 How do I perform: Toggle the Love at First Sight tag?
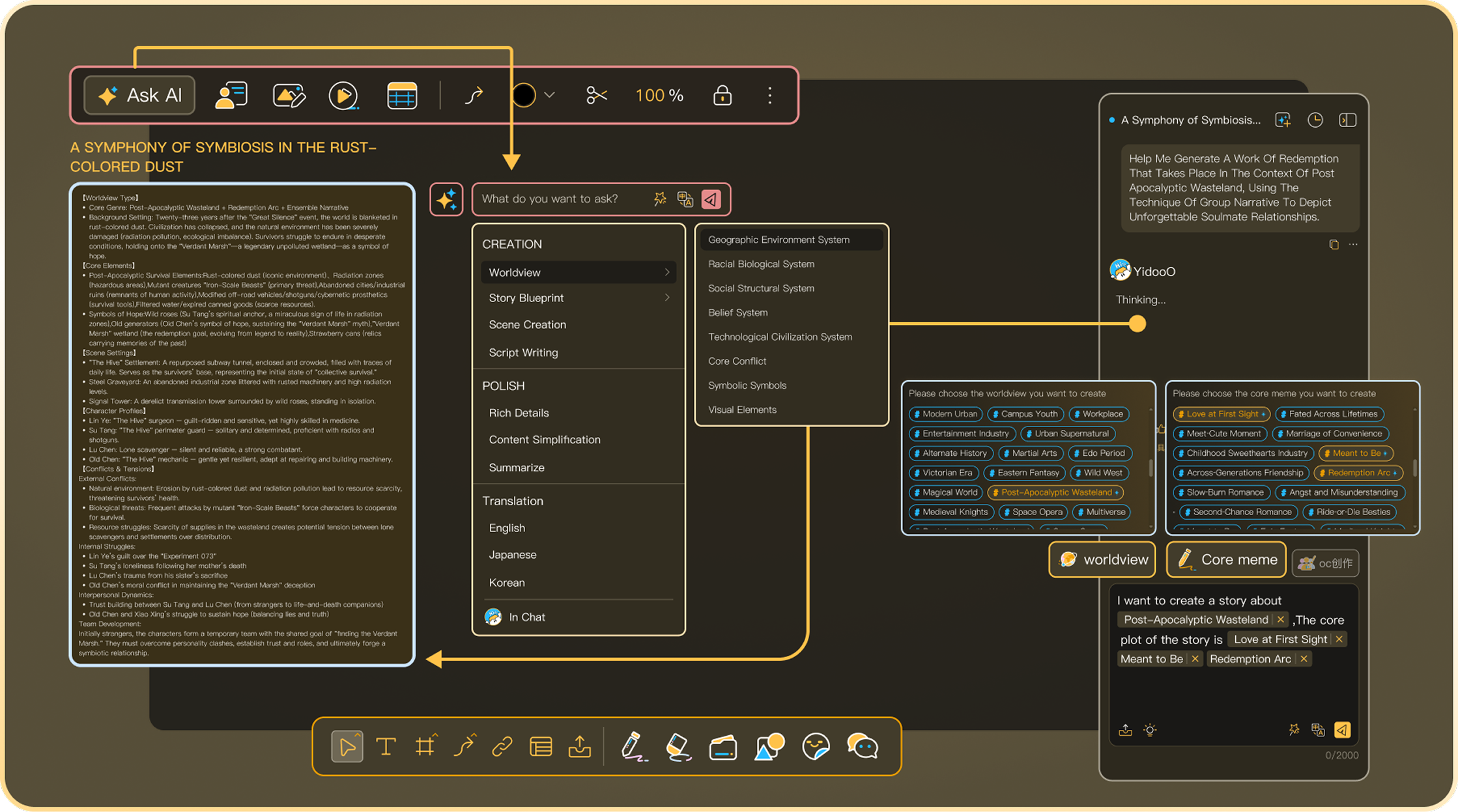[x=1222, y=414]
